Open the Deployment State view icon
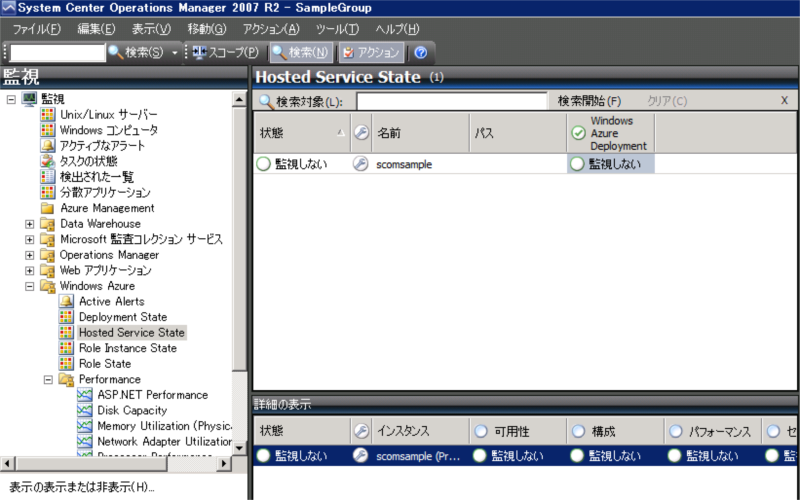 (x=66, y=317)
